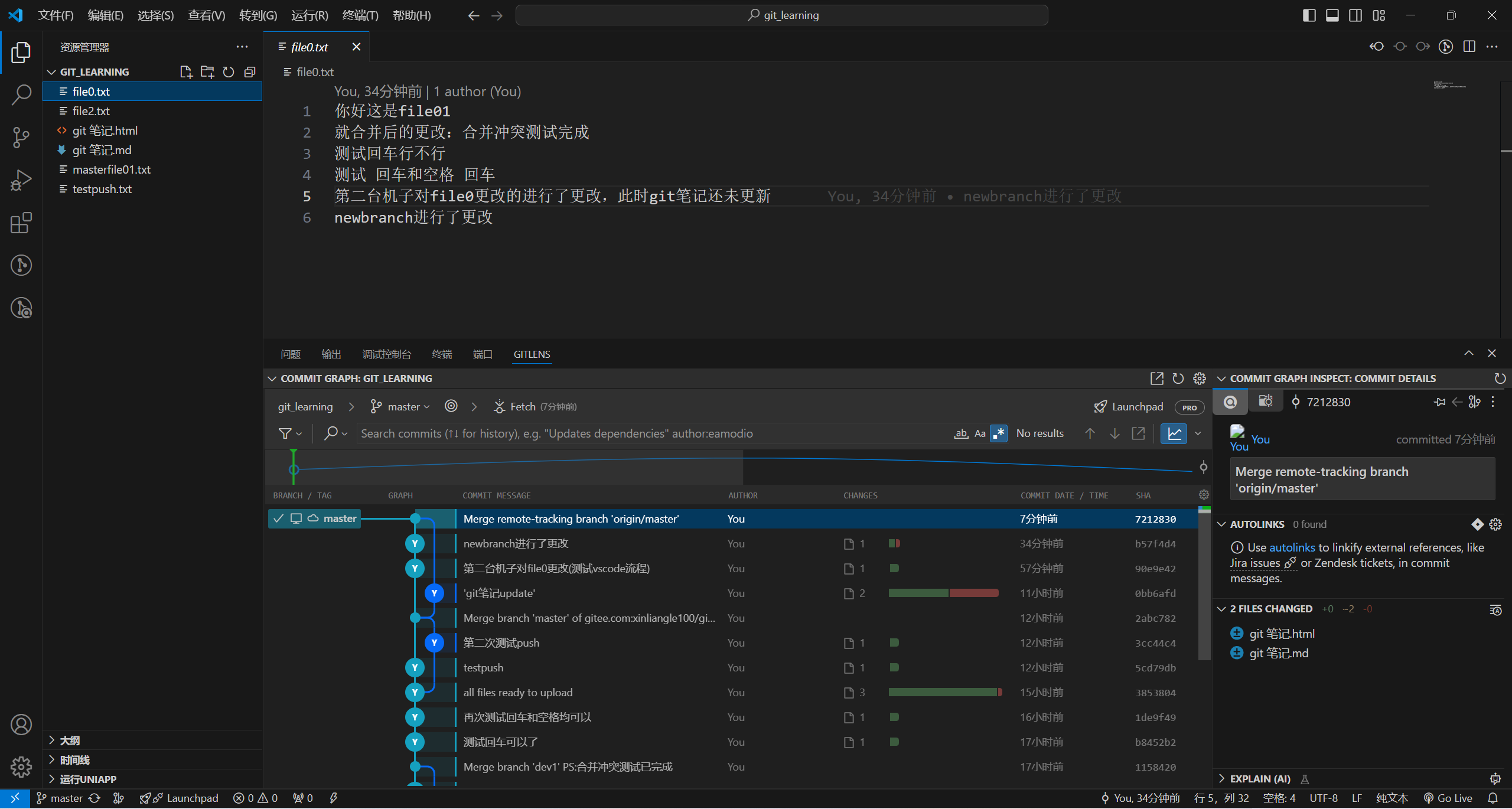Toggle match case in commit search

click(980, 433)
